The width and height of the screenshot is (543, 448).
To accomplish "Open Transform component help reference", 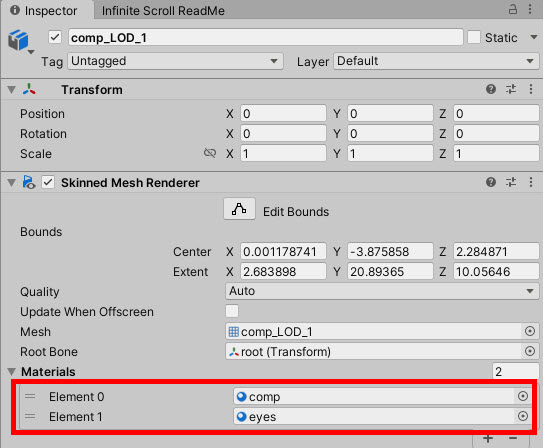I will pyautogui.click(x=491, y=89).
